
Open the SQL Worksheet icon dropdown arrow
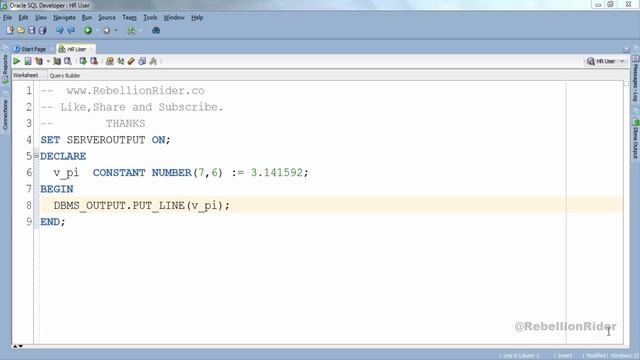[x=141, y=31]
